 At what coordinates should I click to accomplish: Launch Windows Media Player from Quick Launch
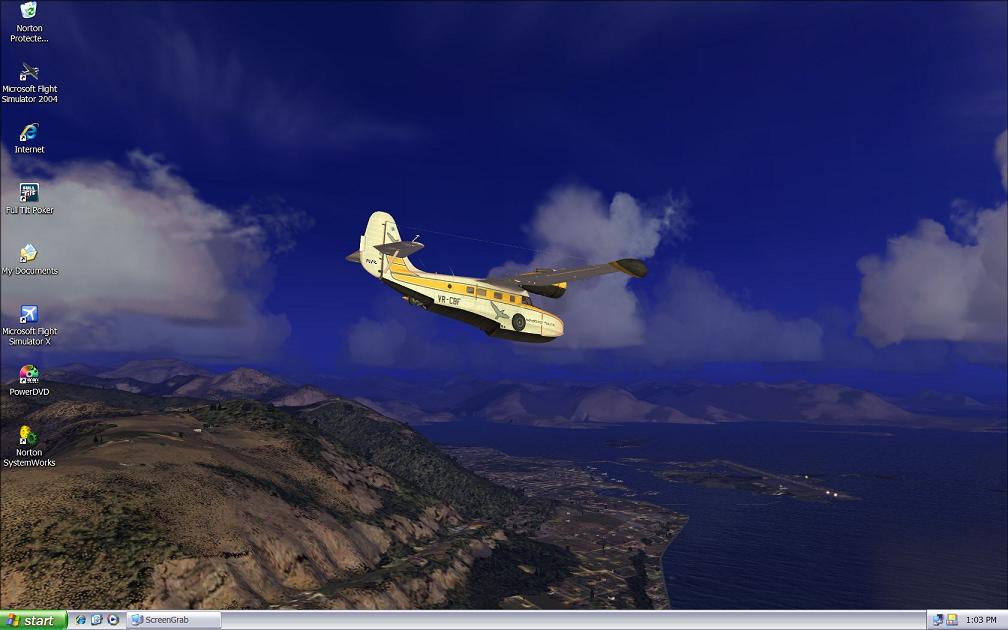point(113,620)
